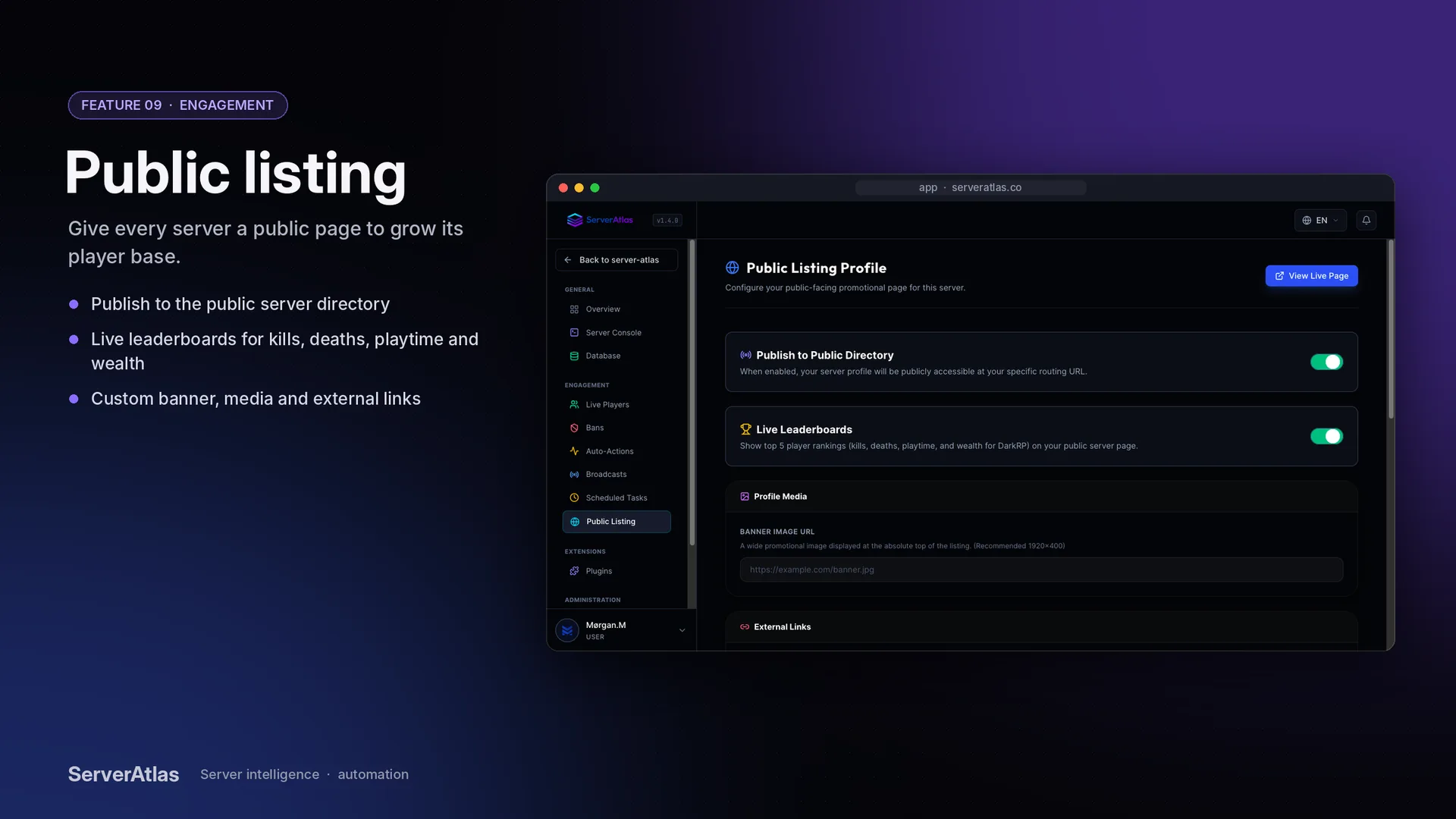The height and width of the screenshot is (819, 1456).
Task: Click the Server Console terminal icon
Action: pos(574,333)
